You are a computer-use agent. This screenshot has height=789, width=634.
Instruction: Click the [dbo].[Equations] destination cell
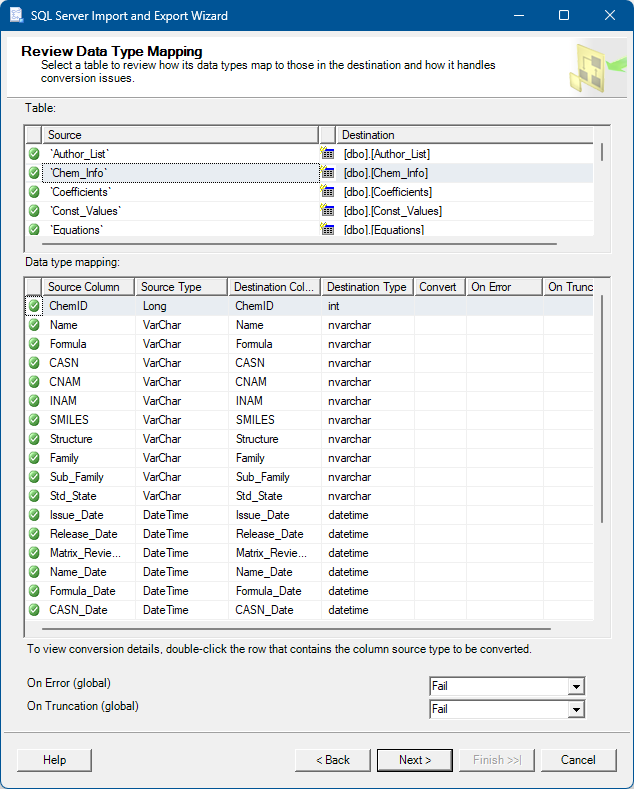465,229
